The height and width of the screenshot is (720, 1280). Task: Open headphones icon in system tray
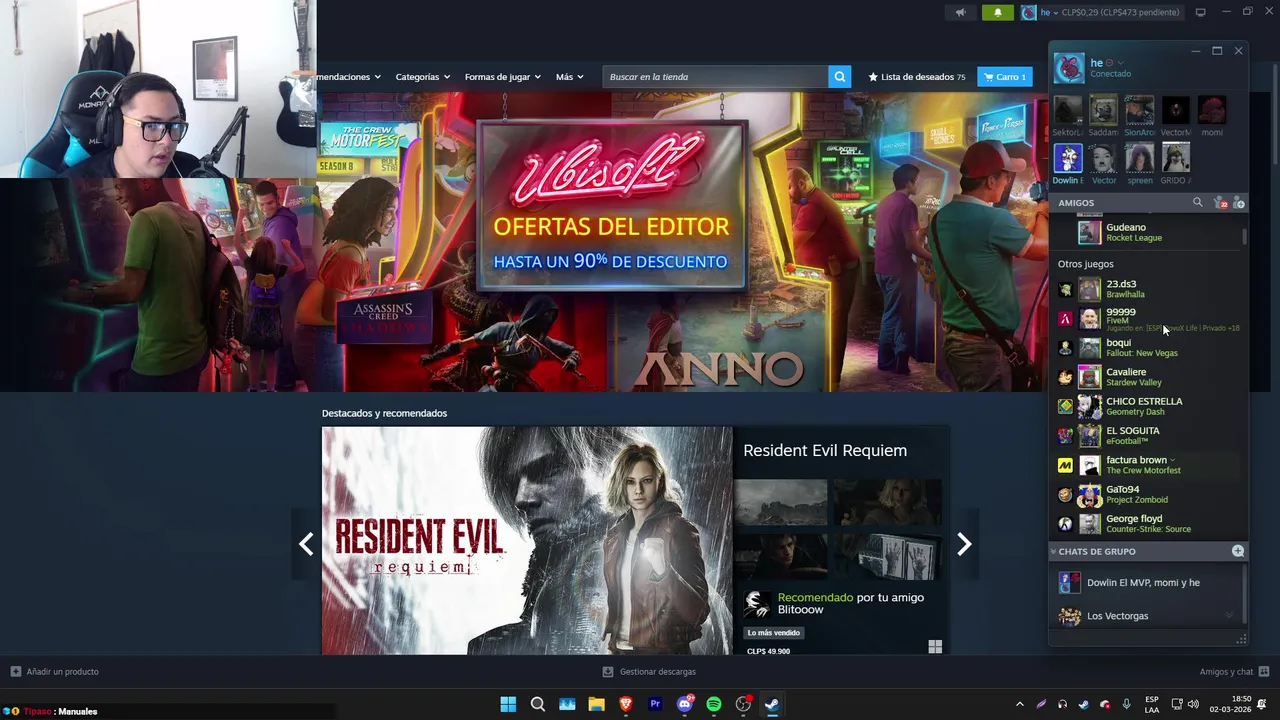[1062, 704]
